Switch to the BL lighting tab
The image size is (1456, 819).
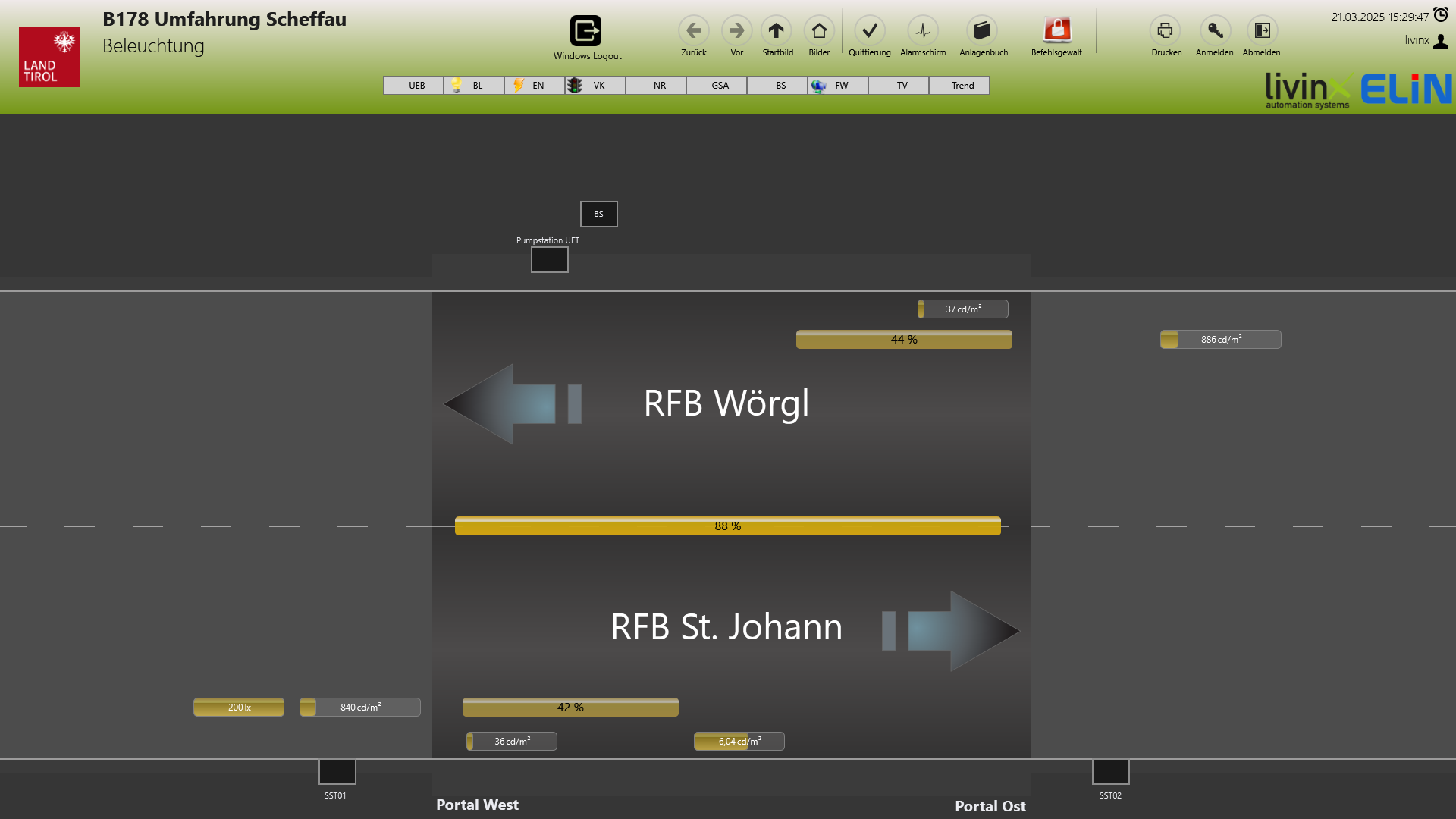coord(474,86)
